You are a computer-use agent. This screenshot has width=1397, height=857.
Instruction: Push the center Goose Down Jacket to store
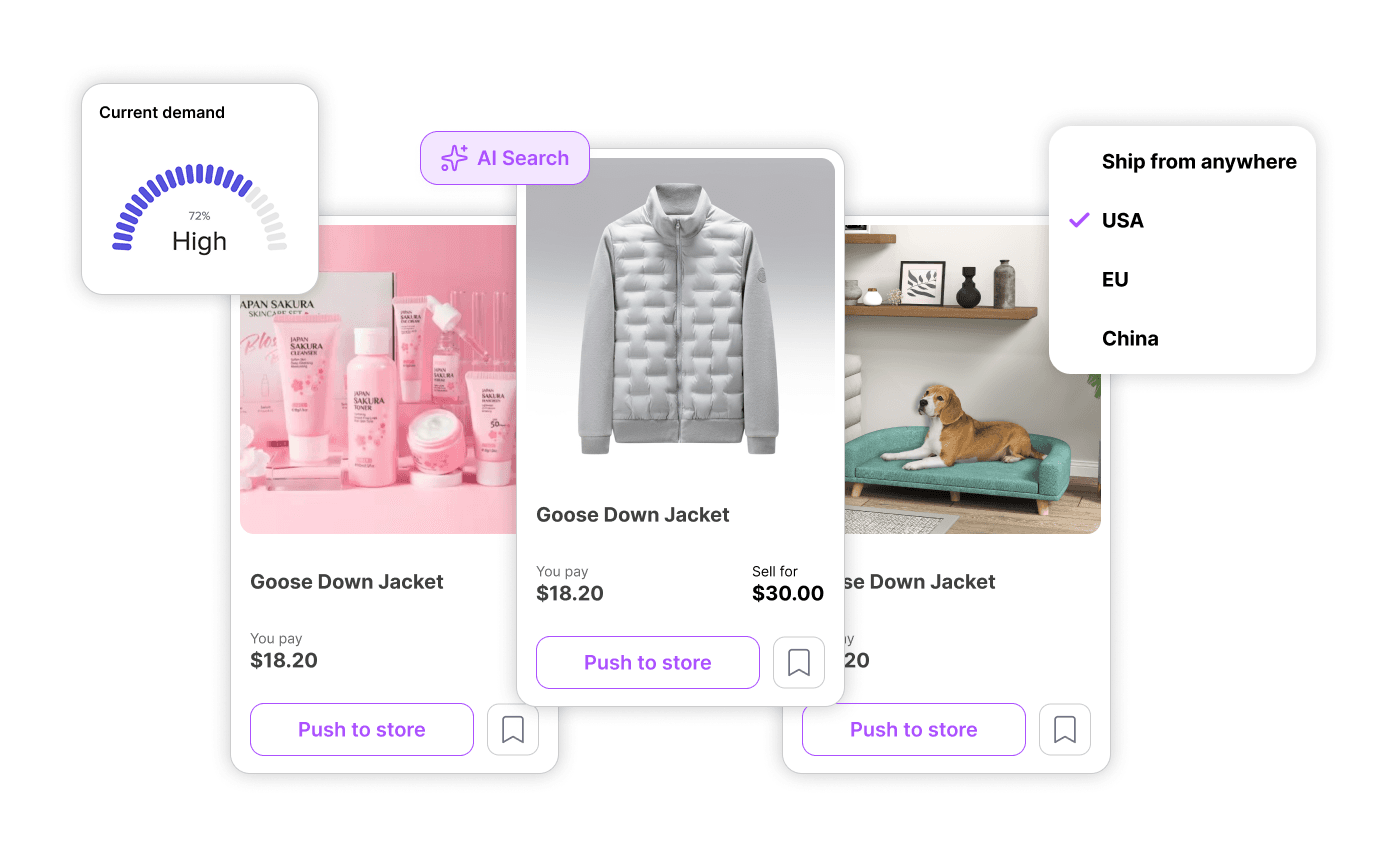[647, 662]
